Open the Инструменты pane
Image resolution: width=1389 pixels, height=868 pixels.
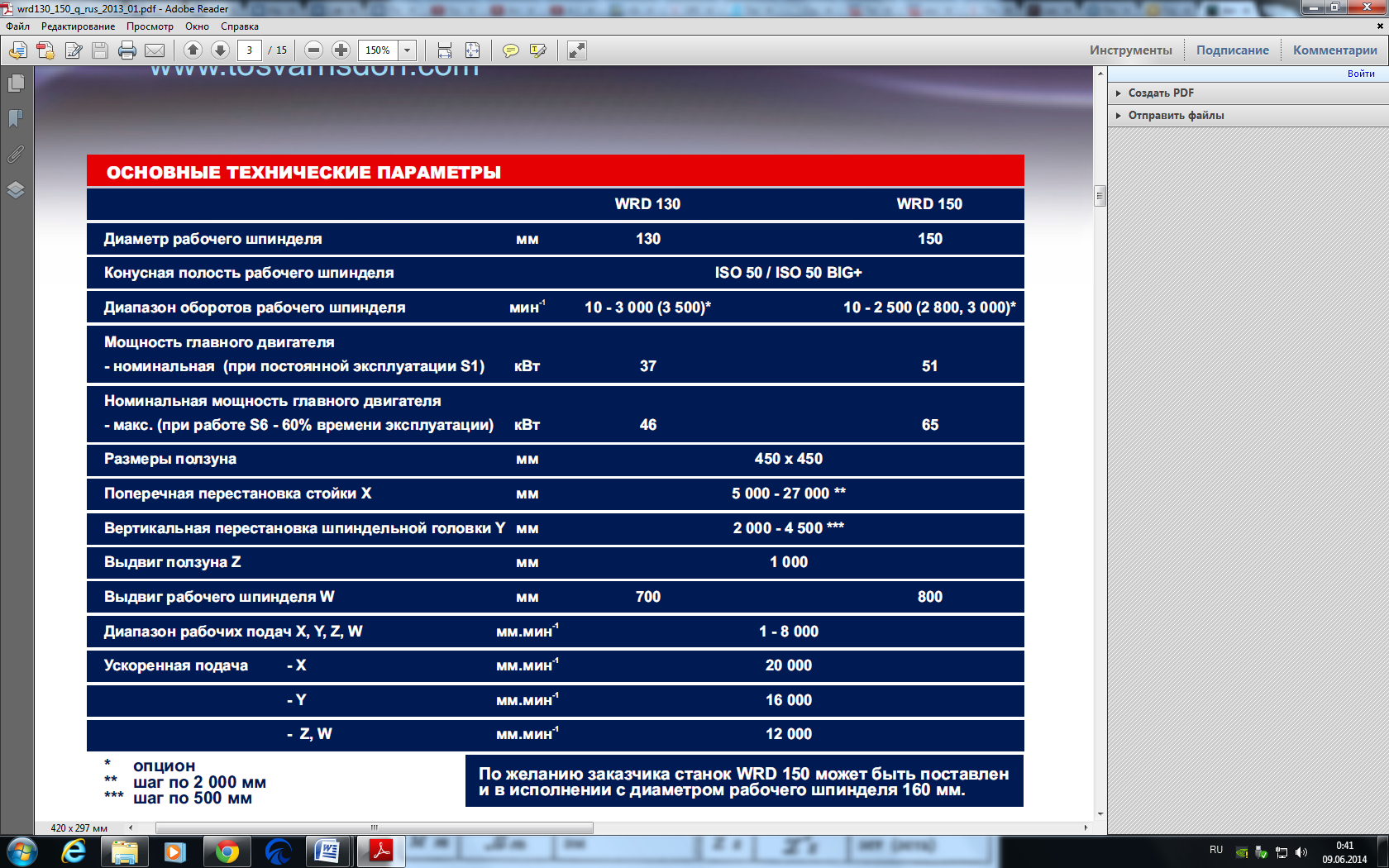click(1130, 50)
